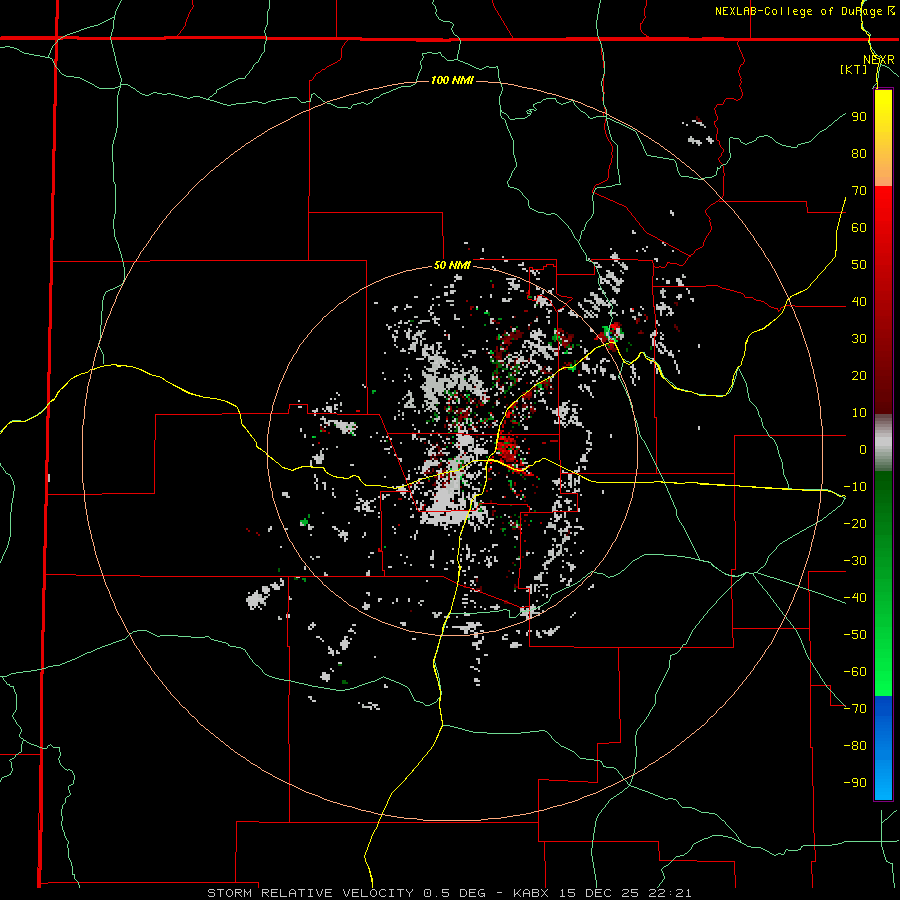Viewport: 900px width, 900px height.
Task: Click the 50 NMI range ring label
Action: pyautogui.click(x=452, y=265)
